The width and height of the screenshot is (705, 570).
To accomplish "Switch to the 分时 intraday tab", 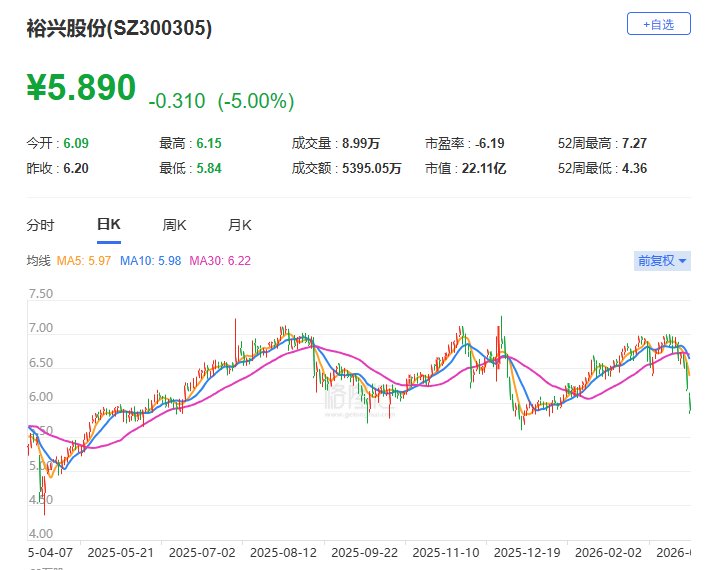I will tap(41, 225).
